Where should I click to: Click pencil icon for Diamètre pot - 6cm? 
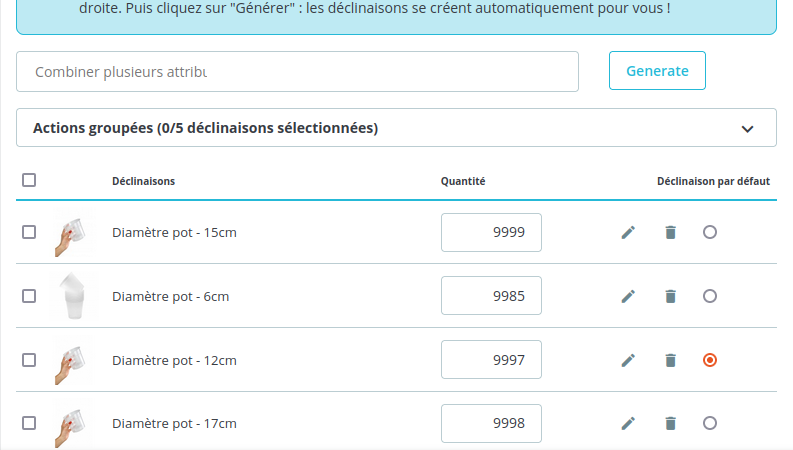click(628, 296)
